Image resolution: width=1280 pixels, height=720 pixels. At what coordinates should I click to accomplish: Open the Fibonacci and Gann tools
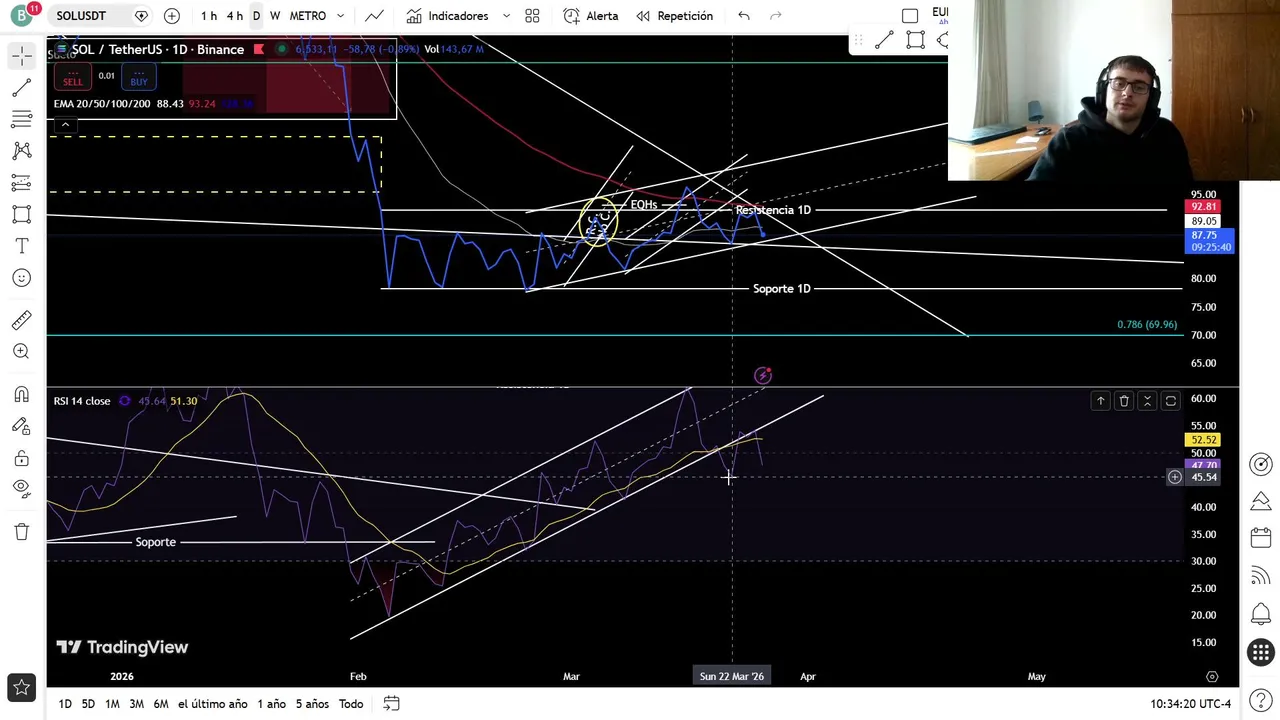pyautogui.click(x=21, y=120)
